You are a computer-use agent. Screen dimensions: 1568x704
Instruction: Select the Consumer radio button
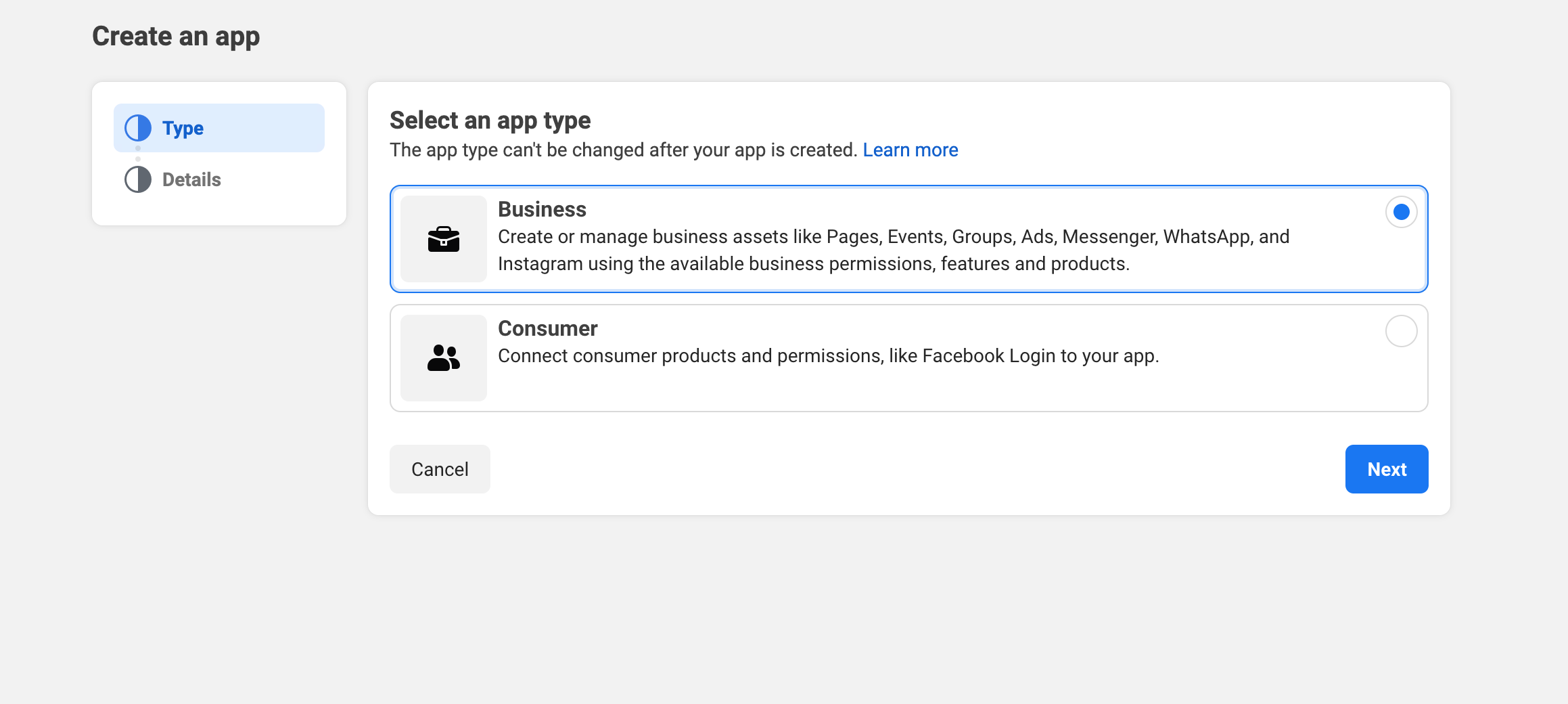point(1401,331)
